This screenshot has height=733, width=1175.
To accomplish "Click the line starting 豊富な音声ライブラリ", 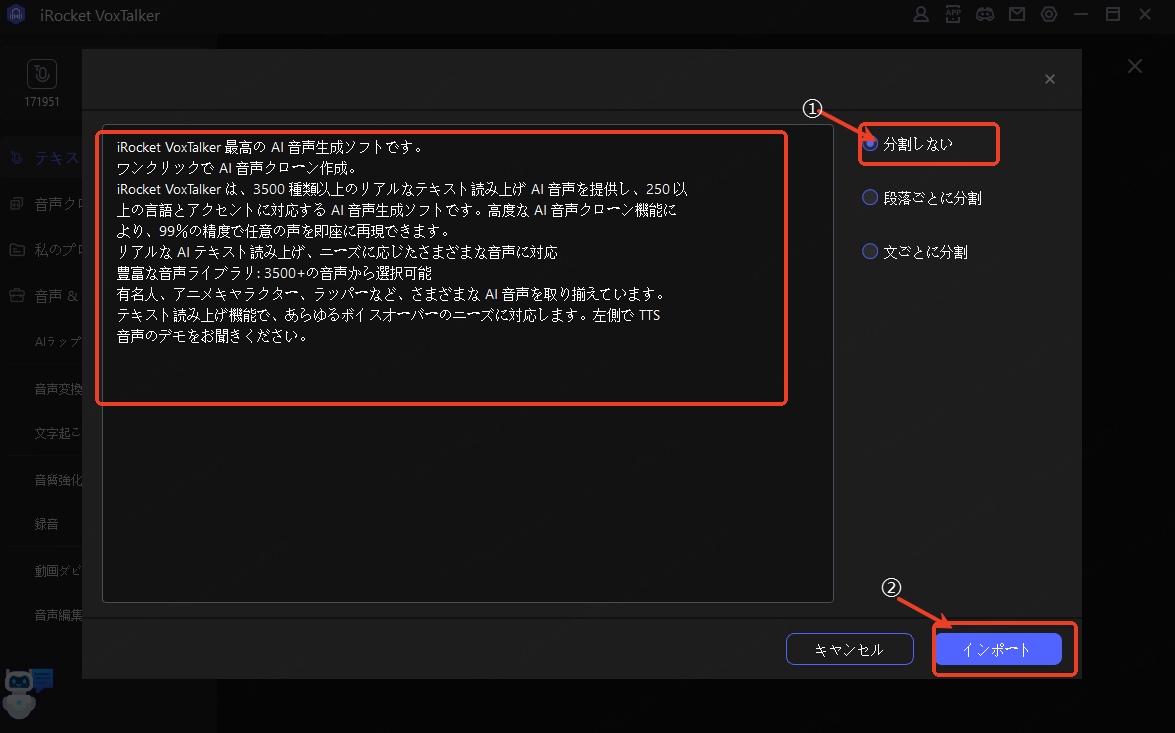I will click(274, 273).
